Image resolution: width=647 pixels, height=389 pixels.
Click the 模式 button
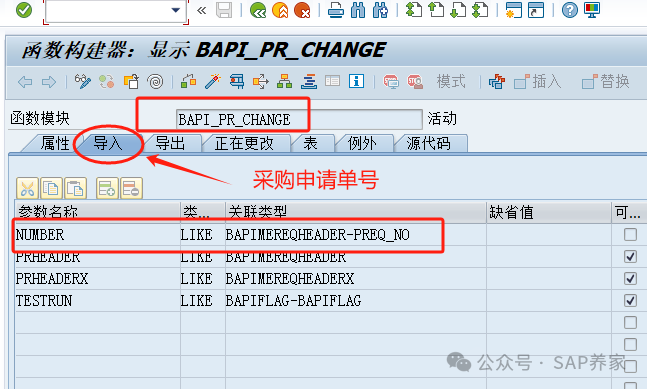(451, 81)
